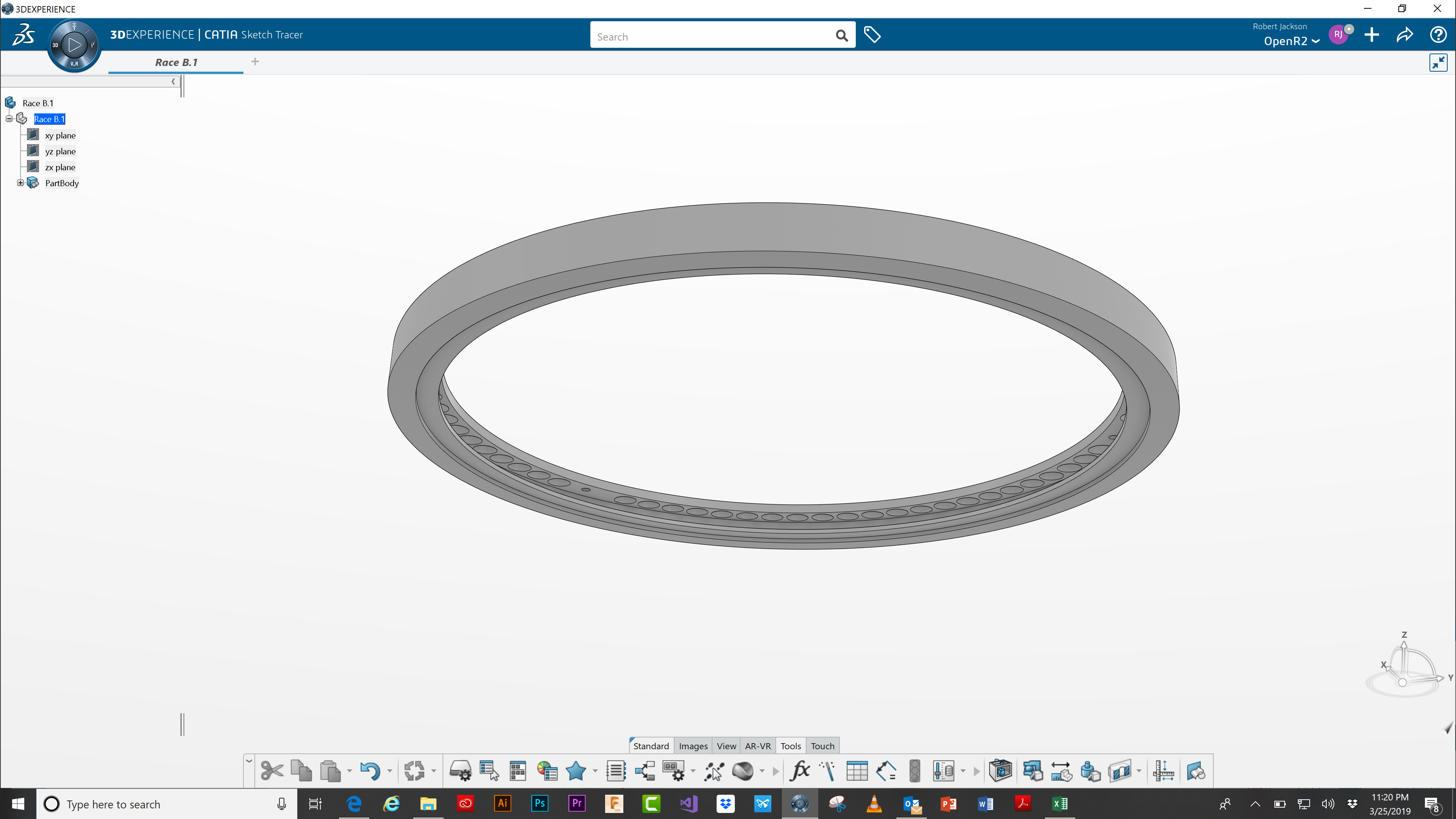Click the panel with gear customize icon
The width and height of the screenshot is (1456, 819).
tap(674, 770)
